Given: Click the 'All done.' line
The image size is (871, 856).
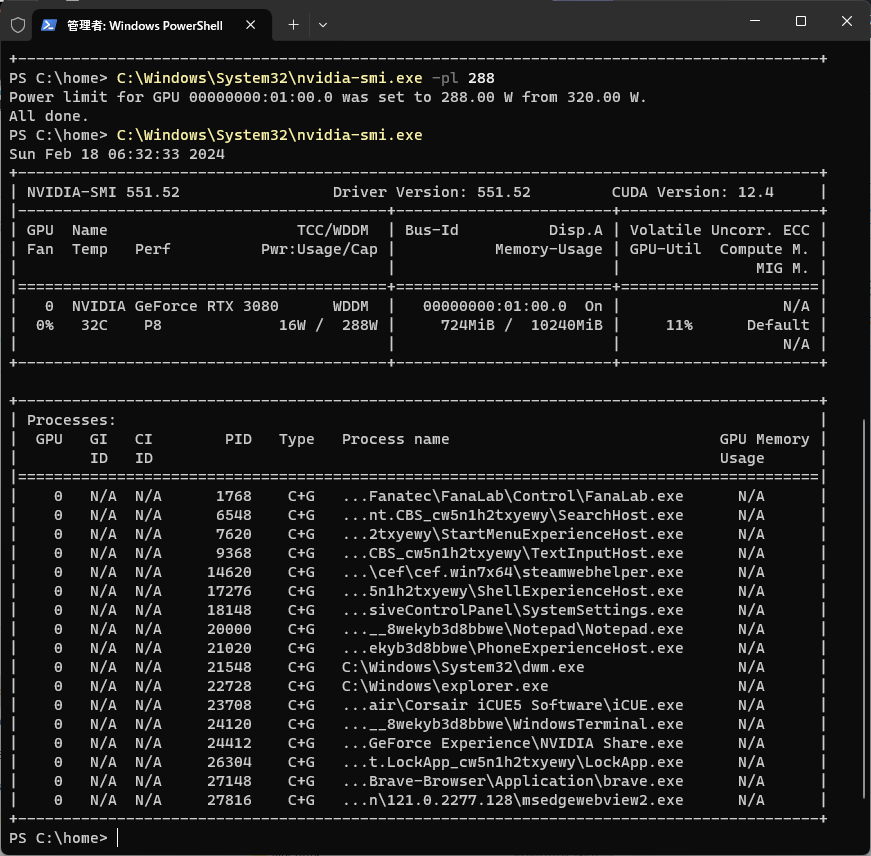Looking at the screenshot, I should [49, 116].
